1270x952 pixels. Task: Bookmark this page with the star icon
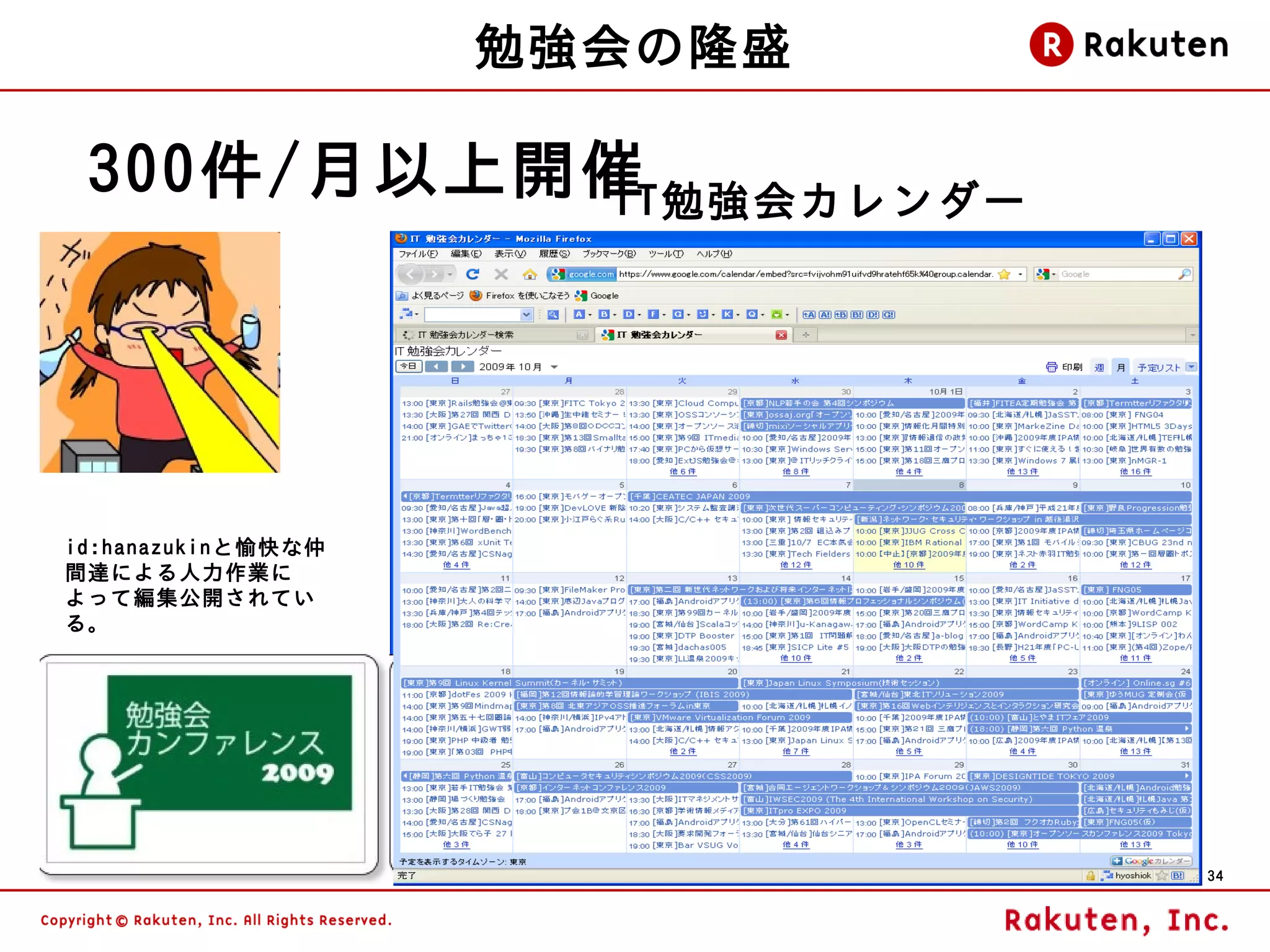1004,274
